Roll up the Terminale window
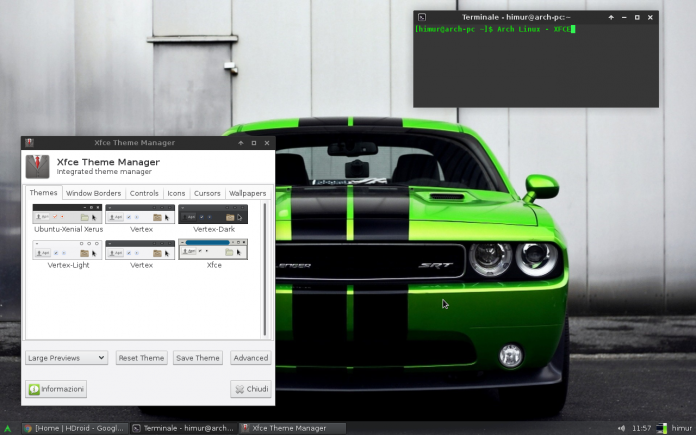This screenshot has height=435, width=696. pyautogui.click(x=611, y=17)
